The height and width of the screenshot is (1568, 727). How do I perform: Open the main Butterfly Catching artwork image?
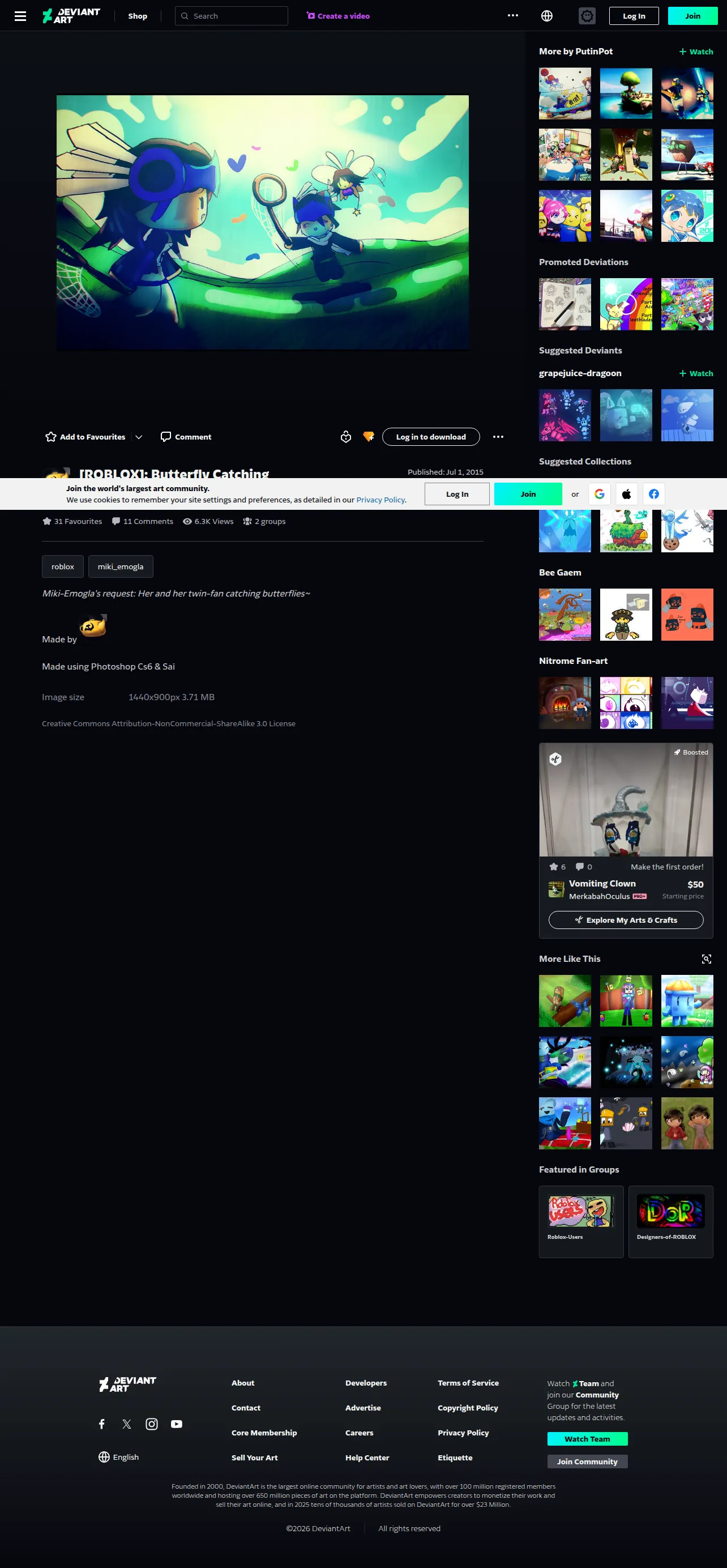[263, 222]
